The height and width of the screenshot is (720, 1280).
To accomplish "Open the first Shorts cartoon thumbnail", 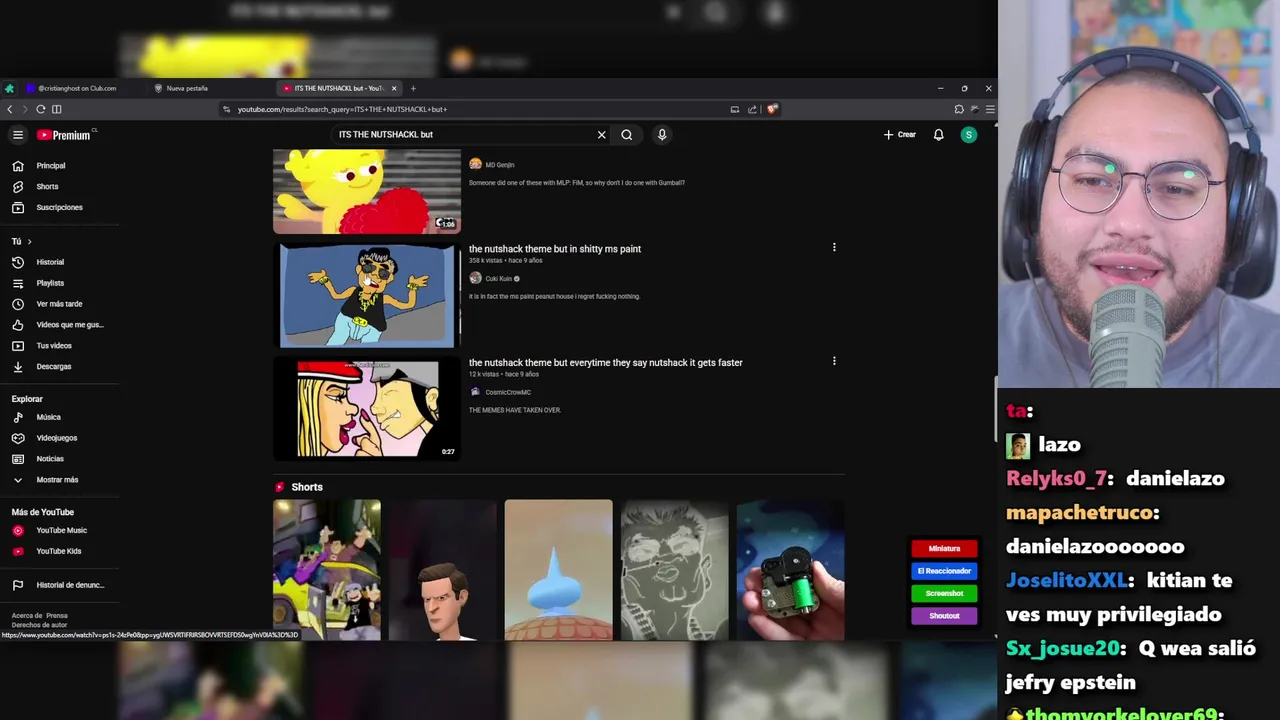I will (327, 570).
